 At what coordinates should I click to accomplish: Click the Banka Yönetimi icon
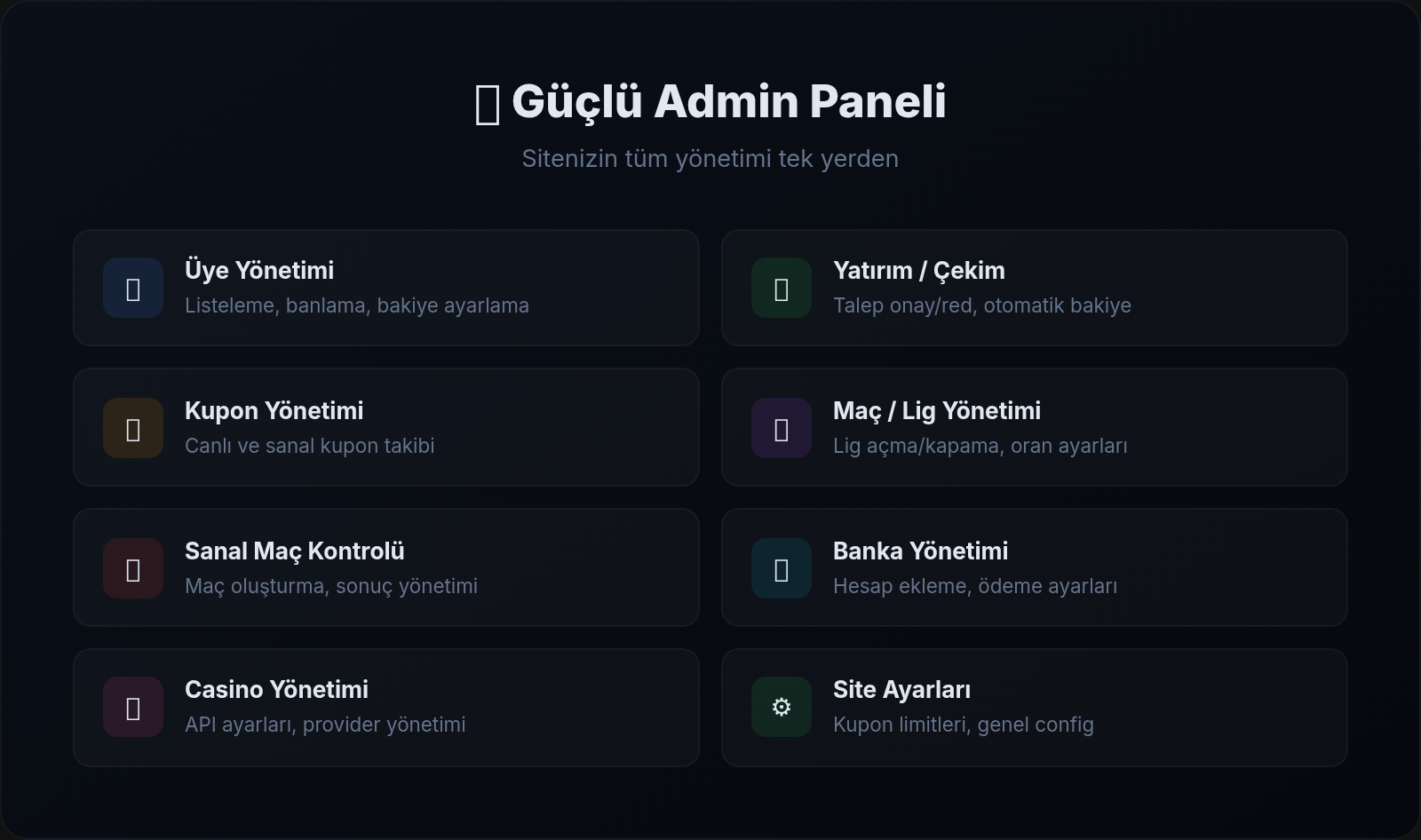click(x=782, y=568)
